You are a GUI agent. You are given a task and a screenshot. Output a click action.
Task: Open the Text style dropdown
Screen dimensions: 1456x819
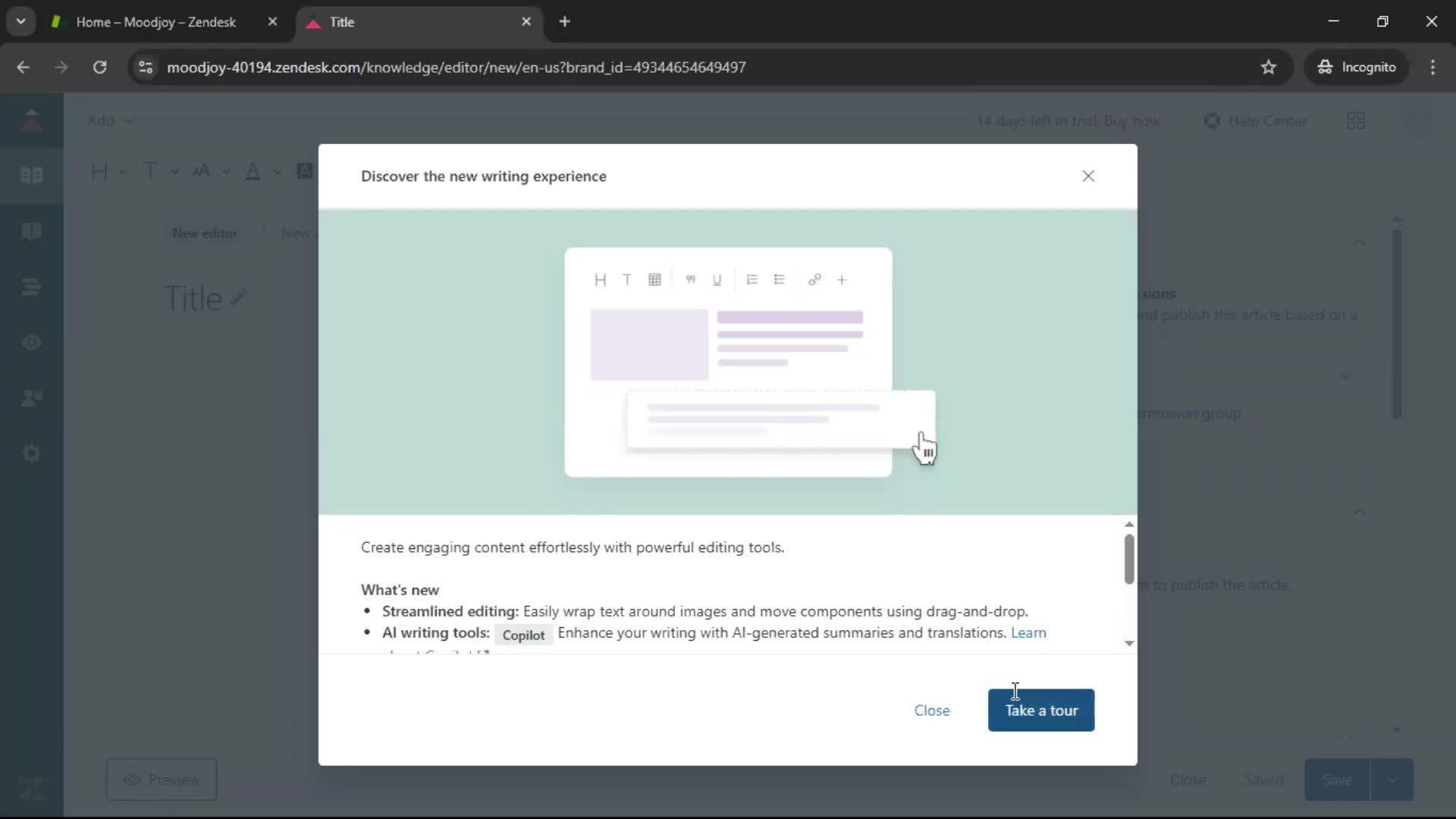[x=161, y=171]
